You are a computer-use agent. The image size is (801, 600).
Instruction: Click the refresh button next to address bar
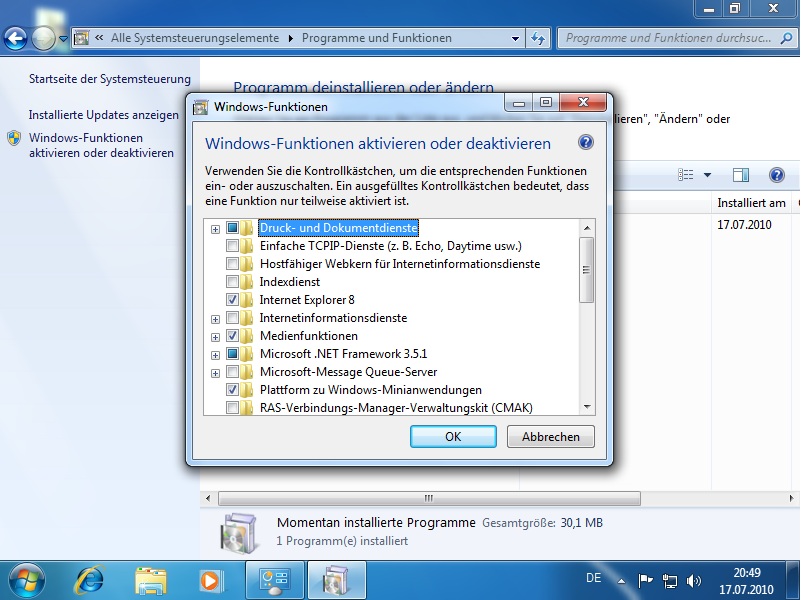pyautogui.click(x=538, y=38)
